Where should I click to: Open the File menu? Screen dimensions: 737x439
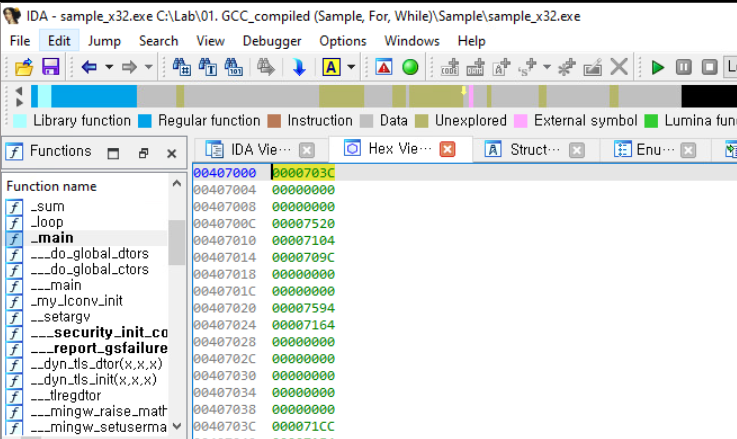(x=20, y=41)
